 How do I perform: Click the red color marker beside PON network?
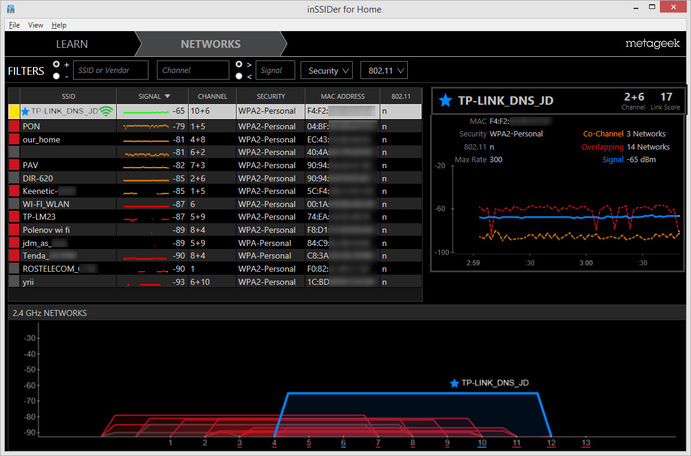coord(13,126)
